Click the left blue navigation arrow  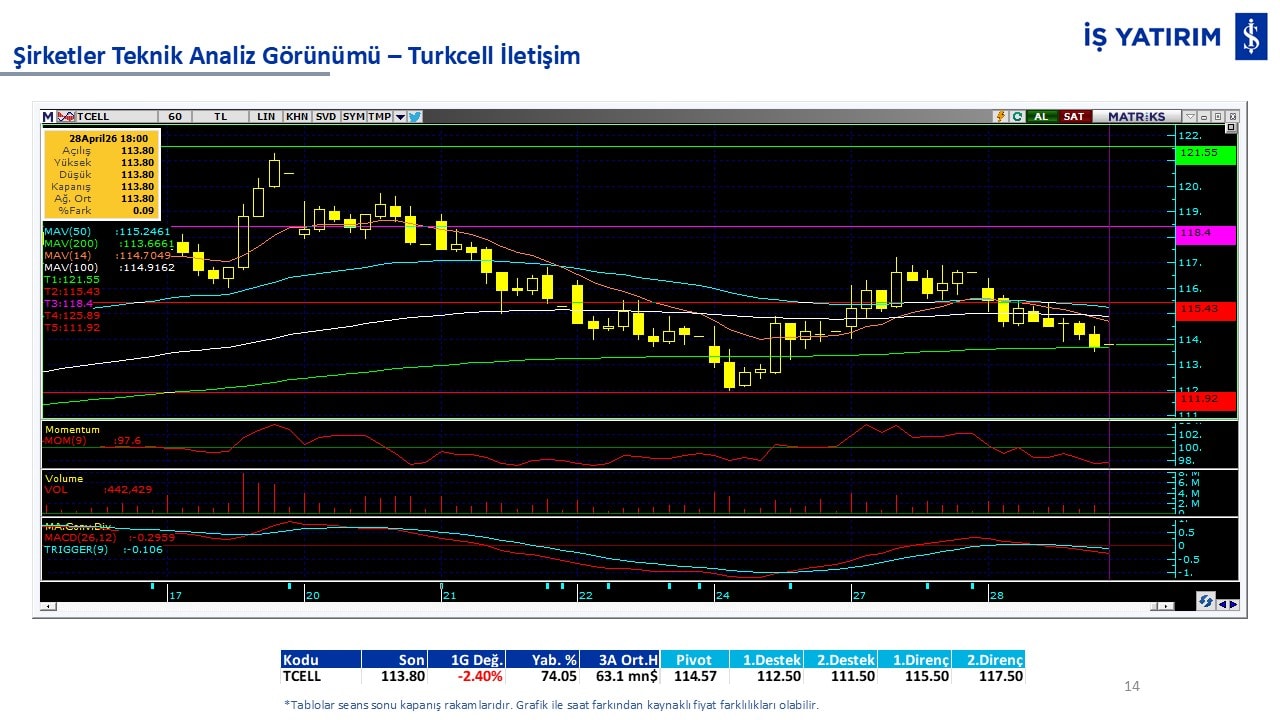(1222, 604)
